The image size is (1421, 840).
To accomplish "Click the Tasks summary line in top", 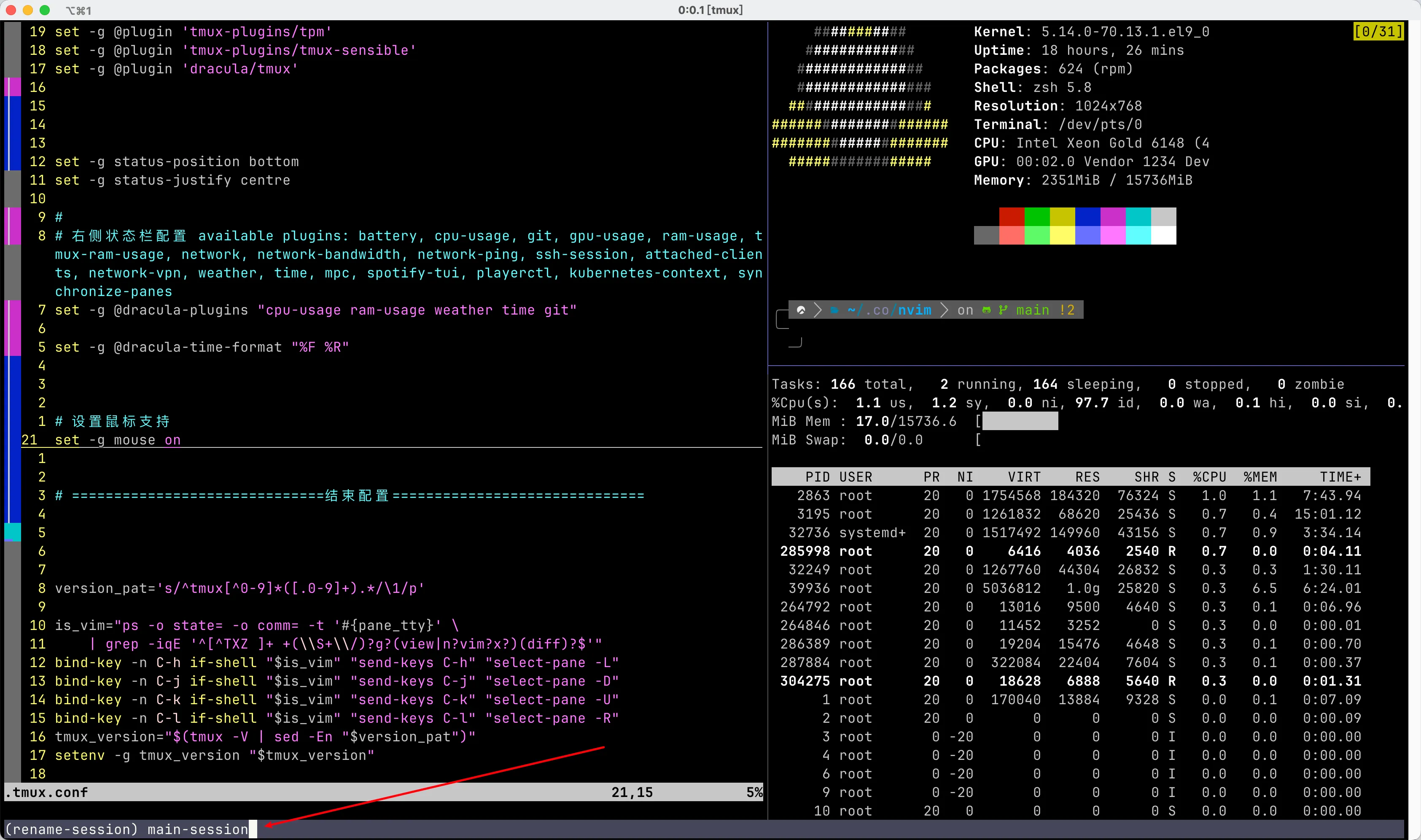I will coord(1058,384).
